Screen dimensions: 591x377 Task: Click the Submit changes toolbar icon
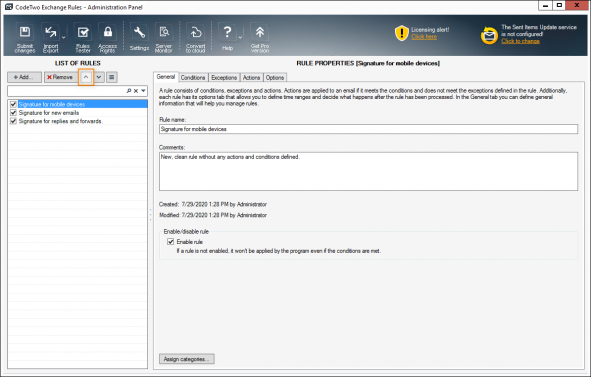(x=25, y=38)
